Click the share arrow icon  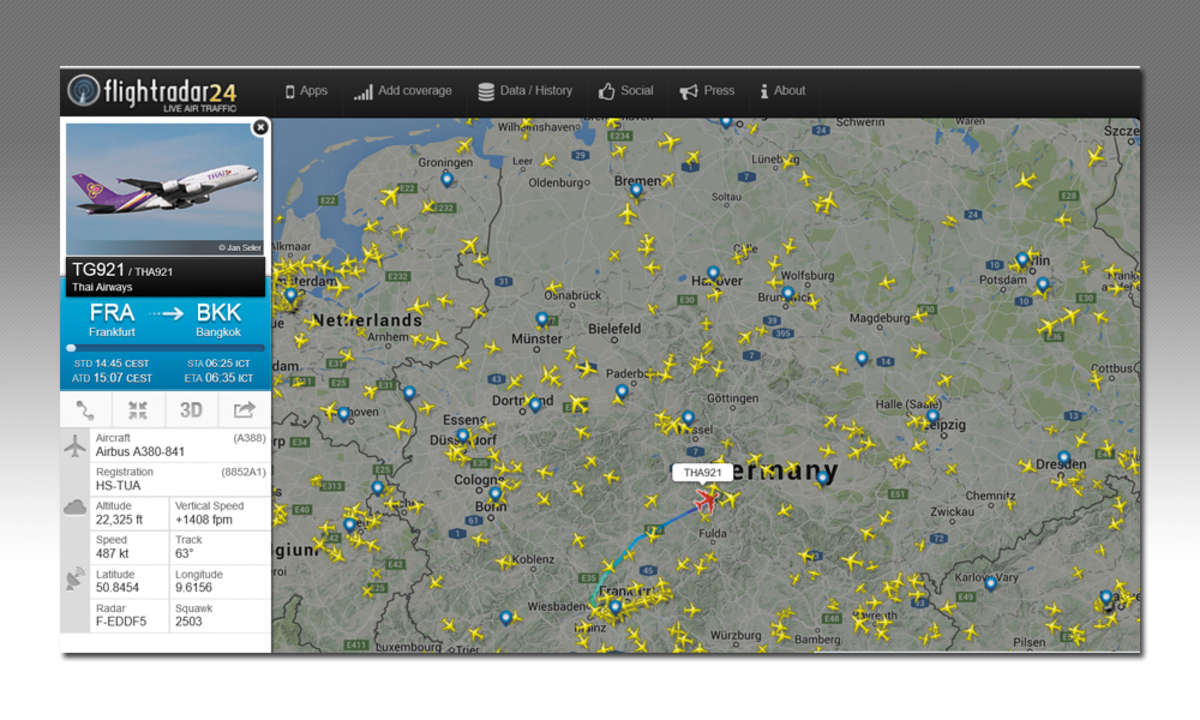(x=244, y=409)
